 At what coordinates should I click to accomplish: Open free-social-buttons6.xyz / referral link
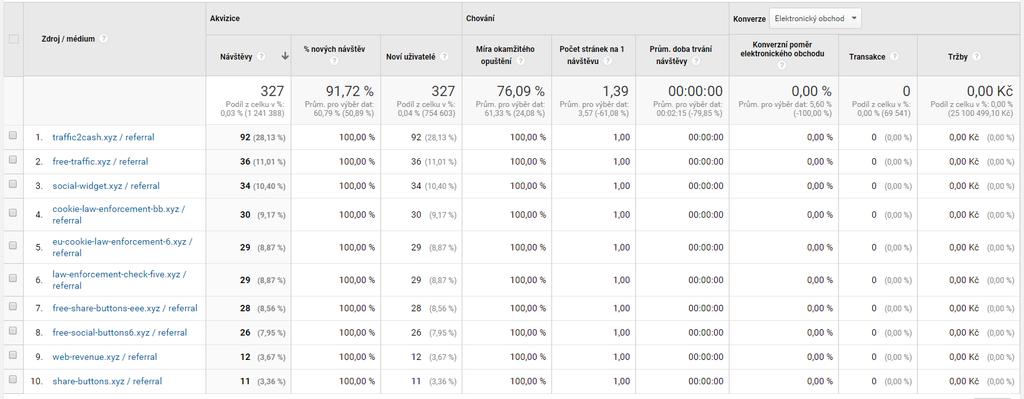(120, 332)
